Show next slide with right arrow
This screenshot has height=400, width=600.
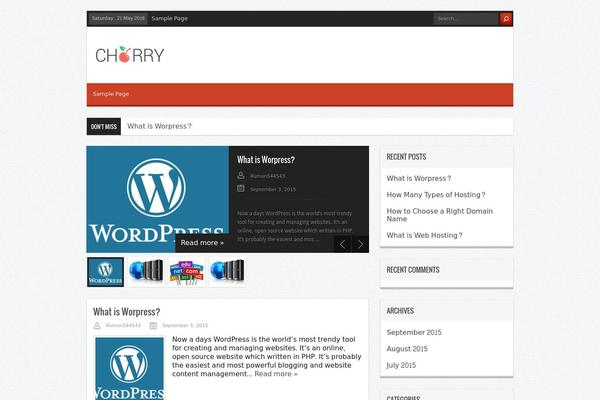[x=360, y=244]
